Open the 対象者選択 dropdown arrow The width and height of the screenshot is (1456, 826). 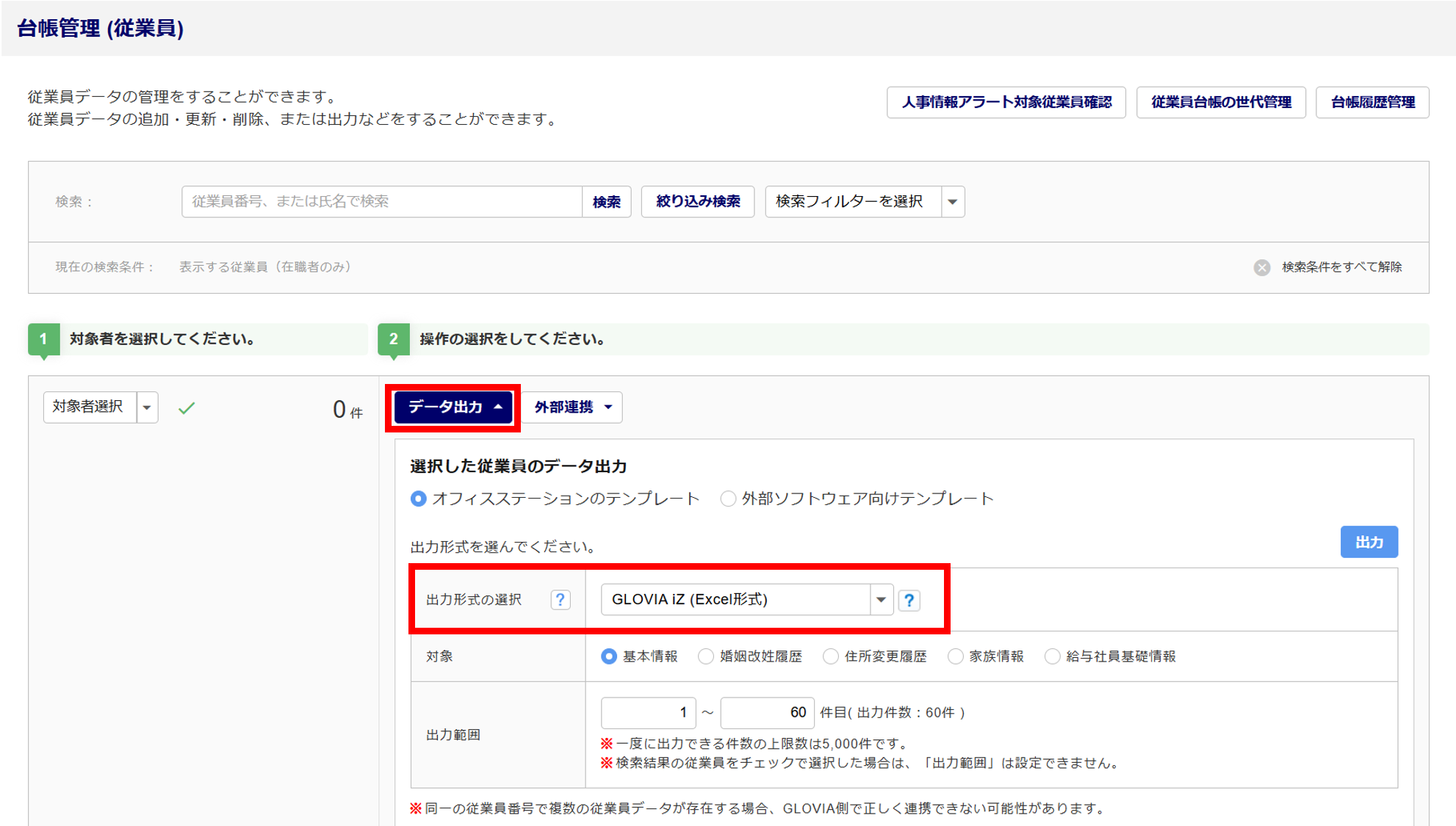pyautogui.click(x=147, y=407)
